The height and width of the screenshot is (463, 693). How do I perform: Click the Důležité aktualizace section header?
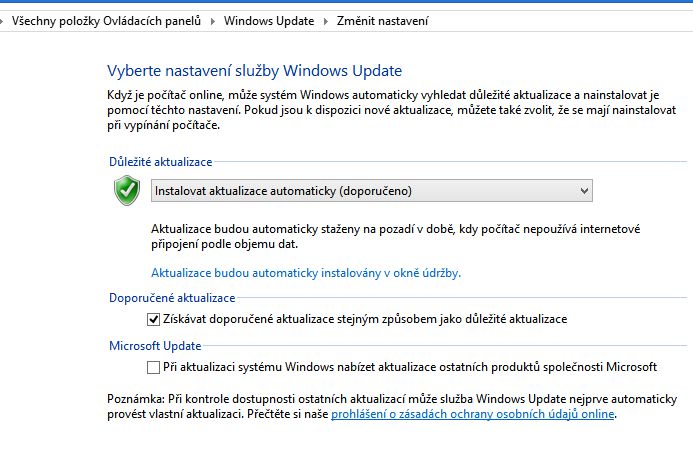click(x=160, y=162)
